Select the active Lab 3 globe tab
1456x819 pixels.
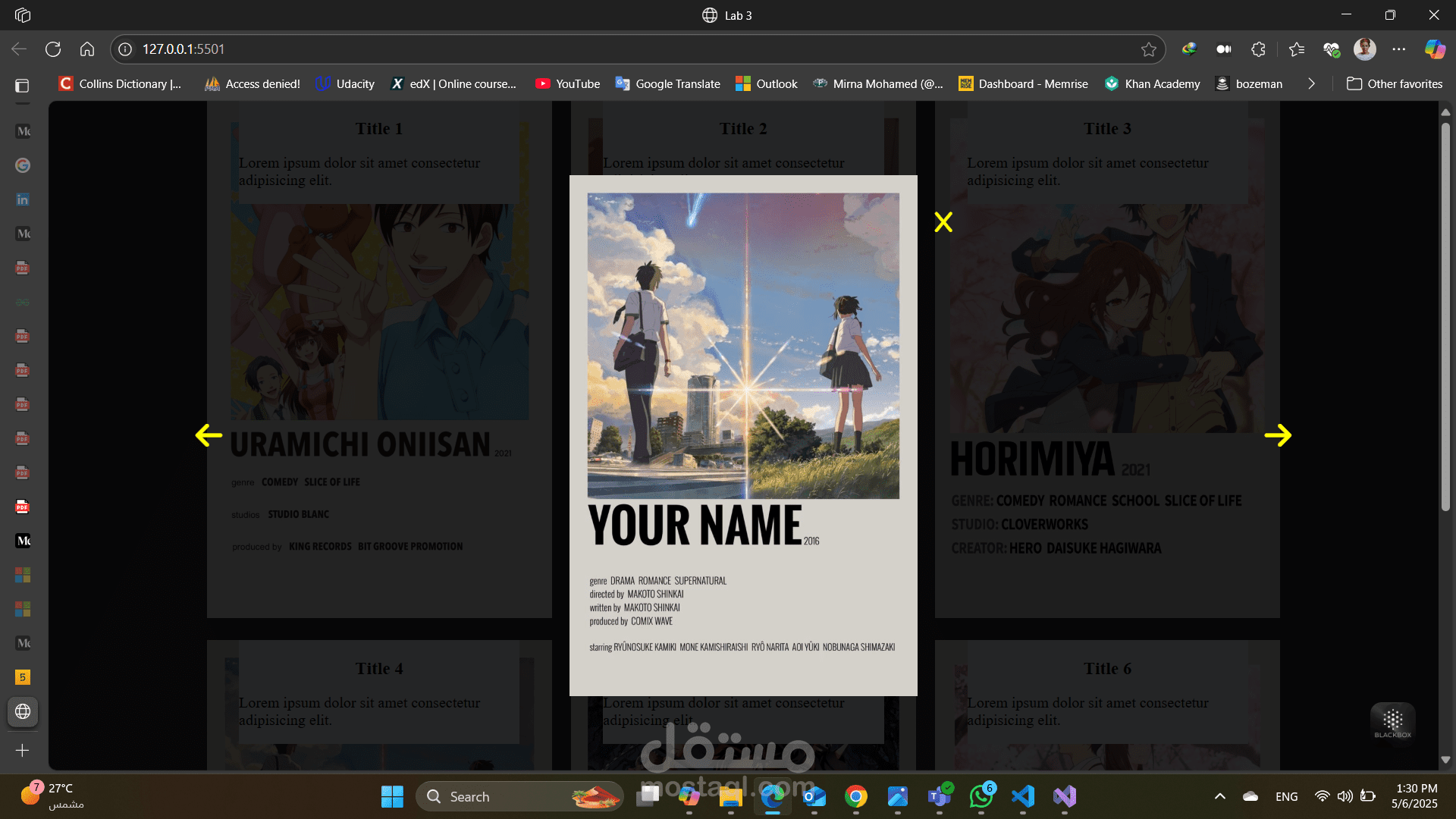pos(23,711)
